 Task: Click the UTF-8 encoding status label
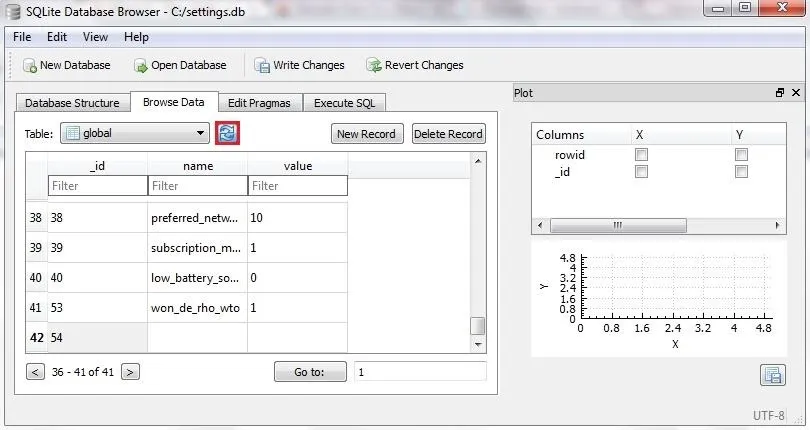[768, 416]
